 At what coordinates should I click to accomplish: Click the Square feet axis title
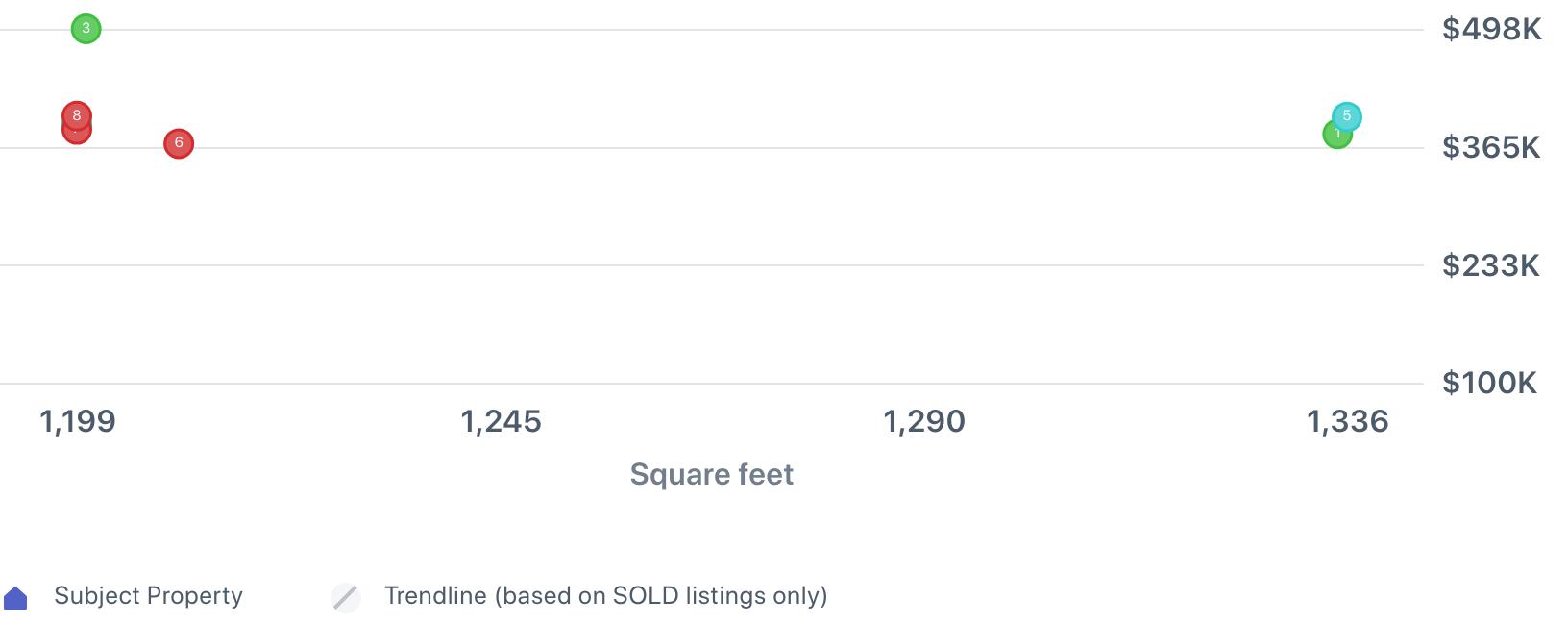coord(711,474)
